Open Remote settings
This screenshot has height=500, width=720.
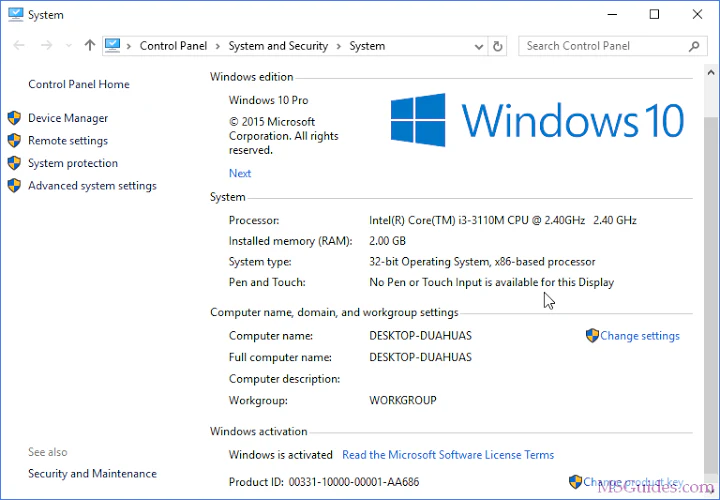coord(68,141)
